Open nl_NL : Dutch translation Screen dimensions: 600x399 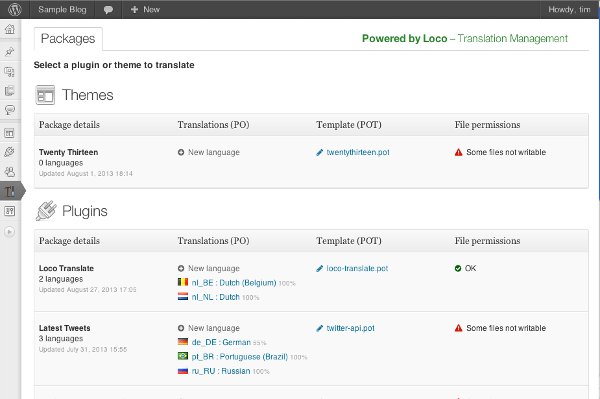[215, 297]
